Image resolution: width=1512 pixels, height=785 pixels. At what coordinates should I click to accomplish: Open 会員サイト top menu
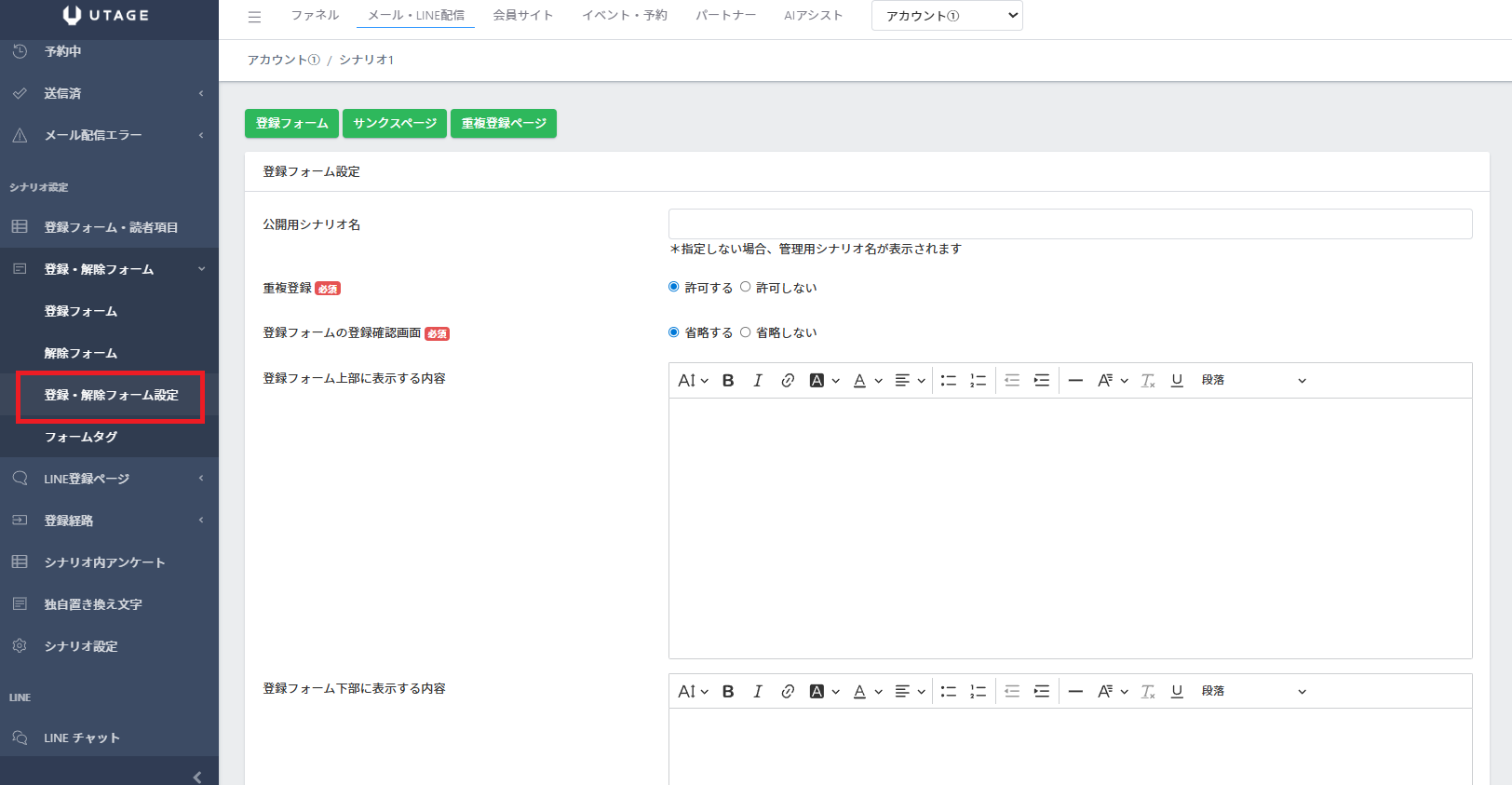coord(522,15)
